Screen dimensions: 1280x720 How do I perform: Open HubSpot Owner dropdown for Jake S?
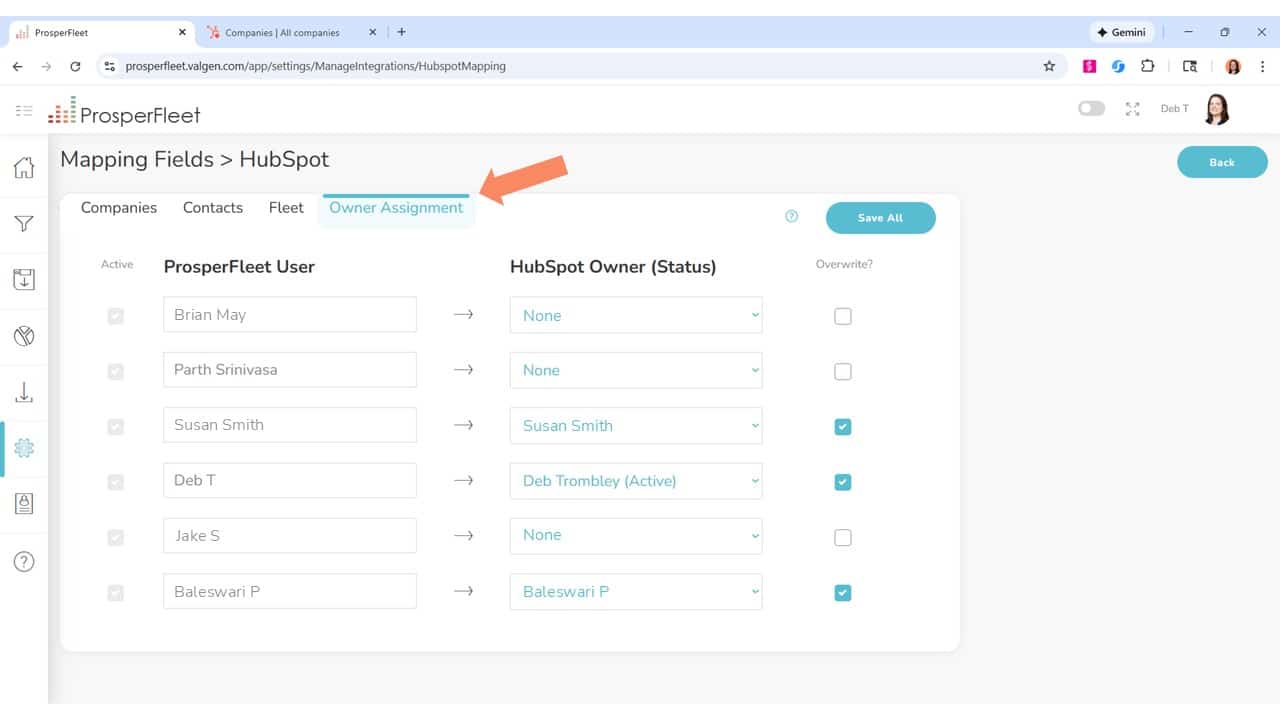(x=636, y=535)
